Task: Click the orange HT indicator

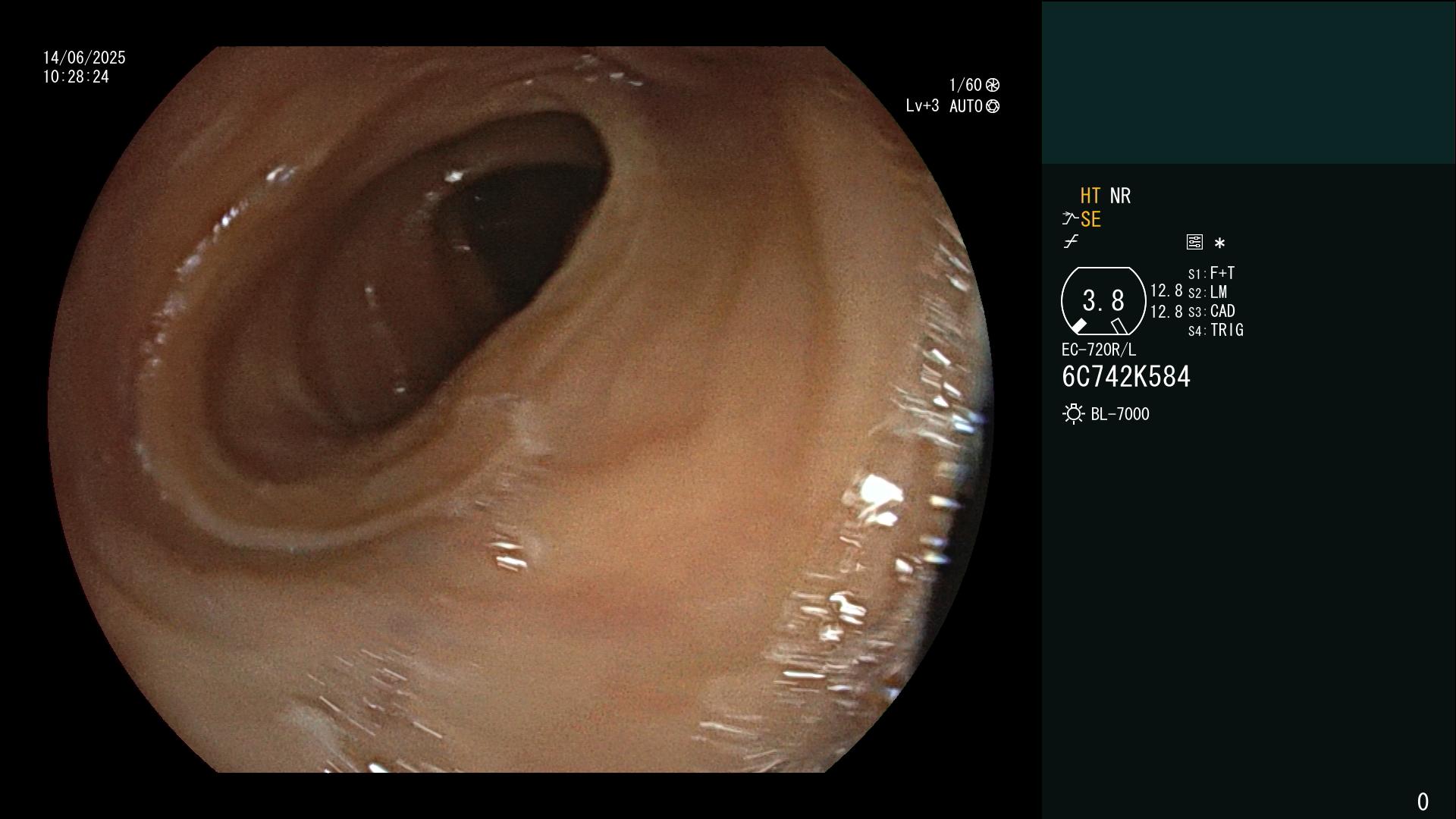Action: [1090, 196]
